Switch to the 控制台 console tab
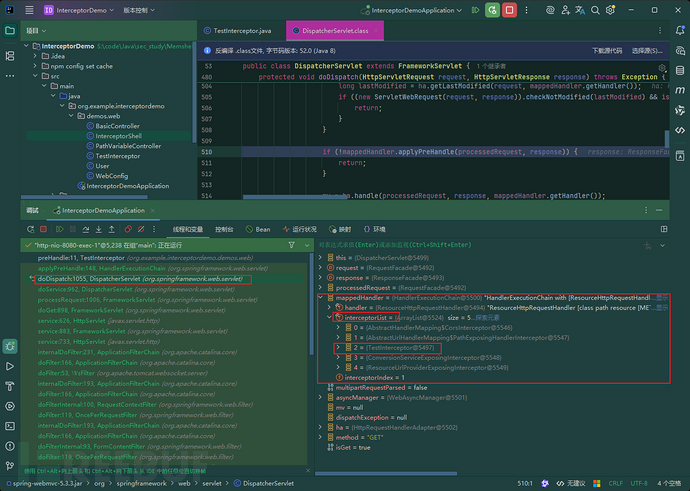 tap(225, 229)
